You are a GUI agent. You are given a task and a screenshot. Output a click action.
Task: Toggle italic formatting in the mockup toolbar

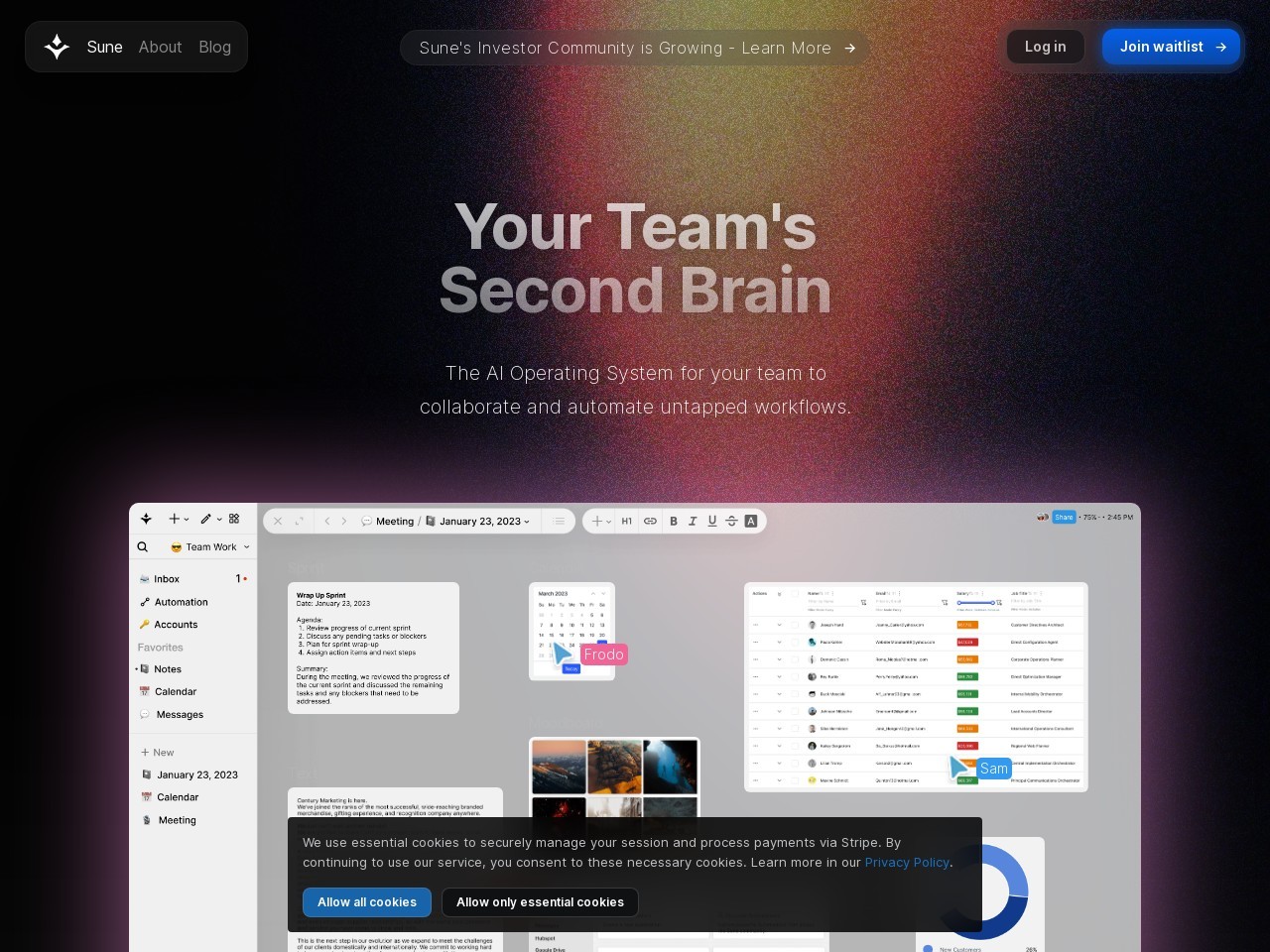click(693, 521)
